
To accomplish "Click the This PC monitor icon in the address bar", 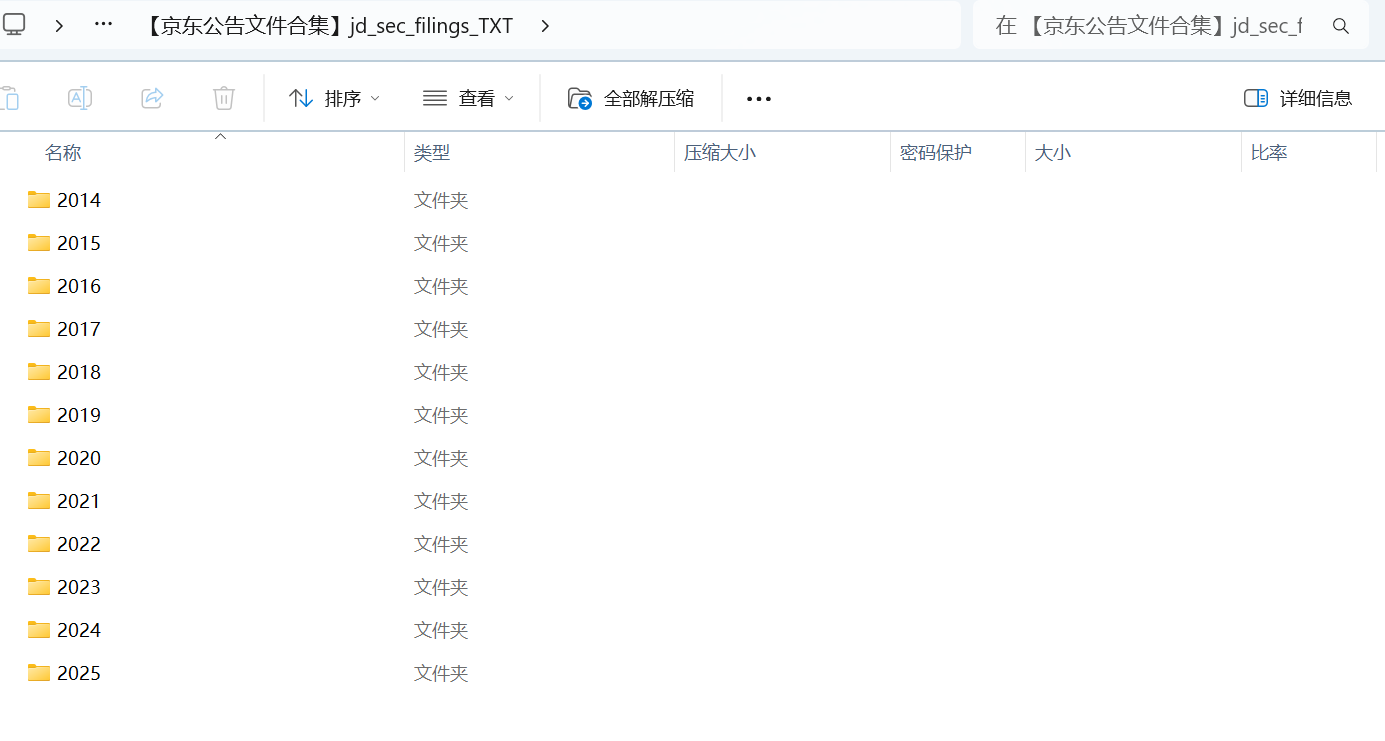I will point(13,25).
